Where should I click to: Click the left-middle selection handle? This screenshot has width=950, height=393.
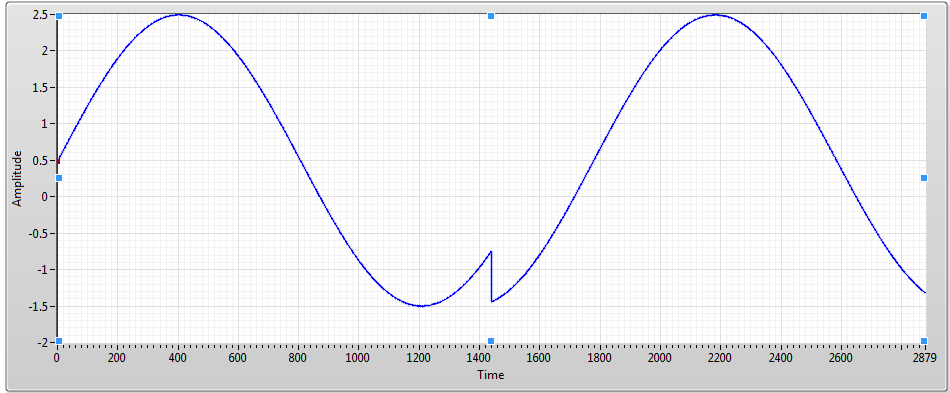pyautogui.click(x=59, y=178)
